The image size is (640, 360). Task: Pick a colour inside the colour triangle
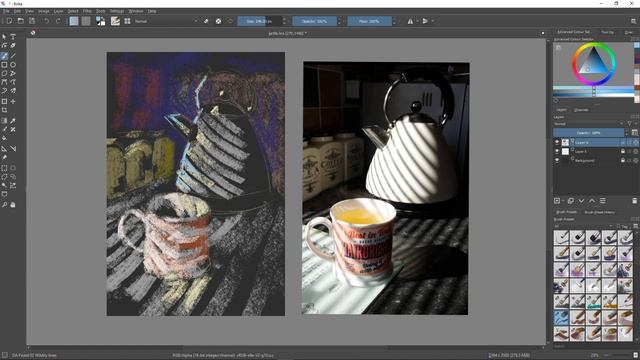(593, 62)
